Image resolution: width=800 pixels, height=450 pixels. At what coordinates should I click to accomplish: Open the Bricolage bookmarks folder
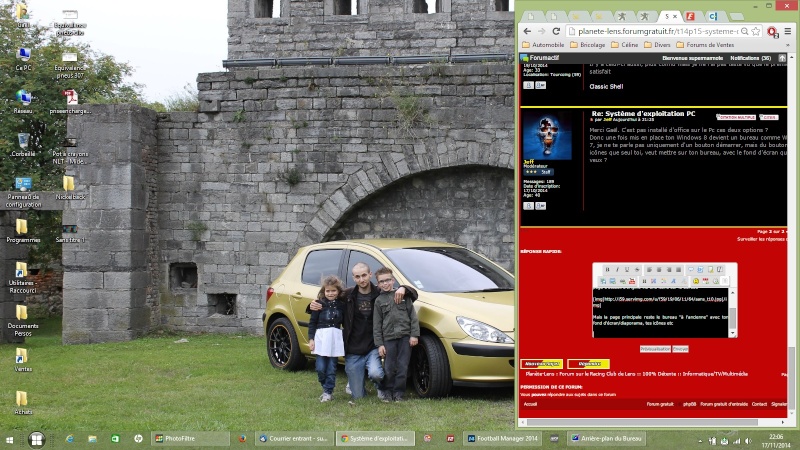pyautogui.click(x=588, y=45)
